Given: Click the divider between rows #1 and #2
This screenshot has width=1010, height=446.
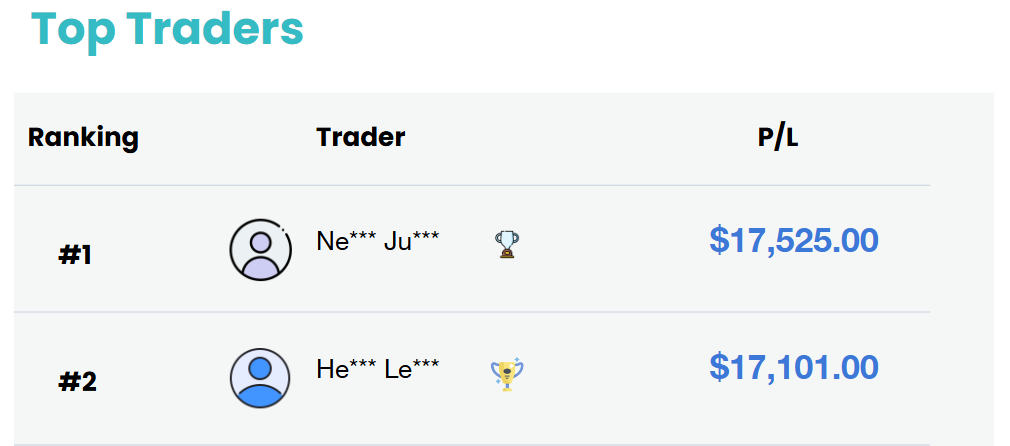Looking at the screenshot, I should 472,312.
